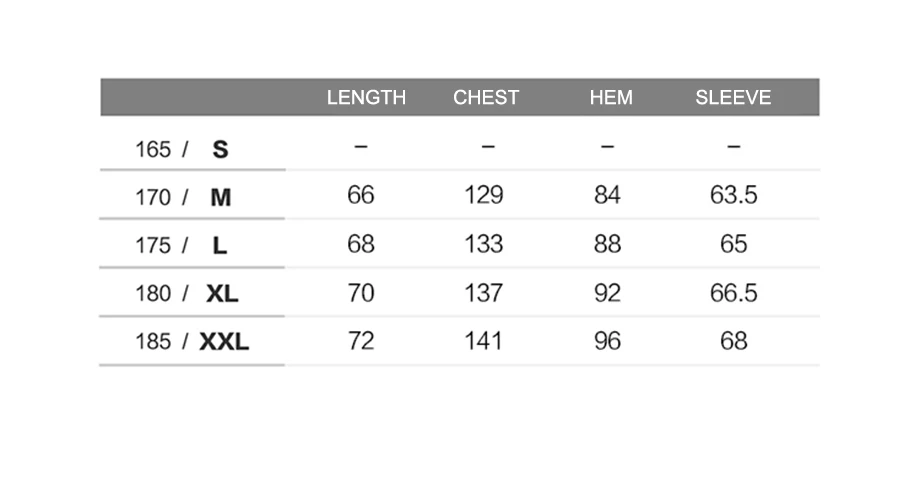Click the XXL length value 72
Image resolution: width=920 pixels, height=502 pixels.
point(360,341)
